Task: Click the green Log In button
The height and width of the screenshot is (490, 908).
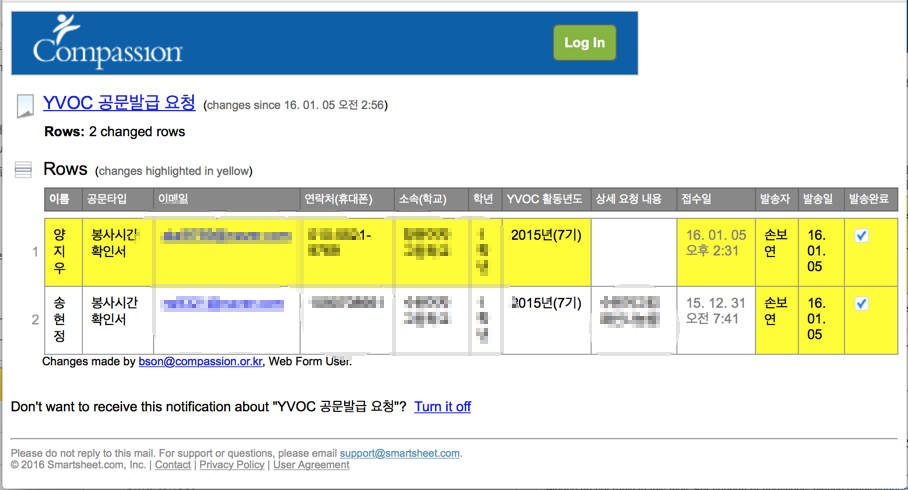Action: point(584,43)
